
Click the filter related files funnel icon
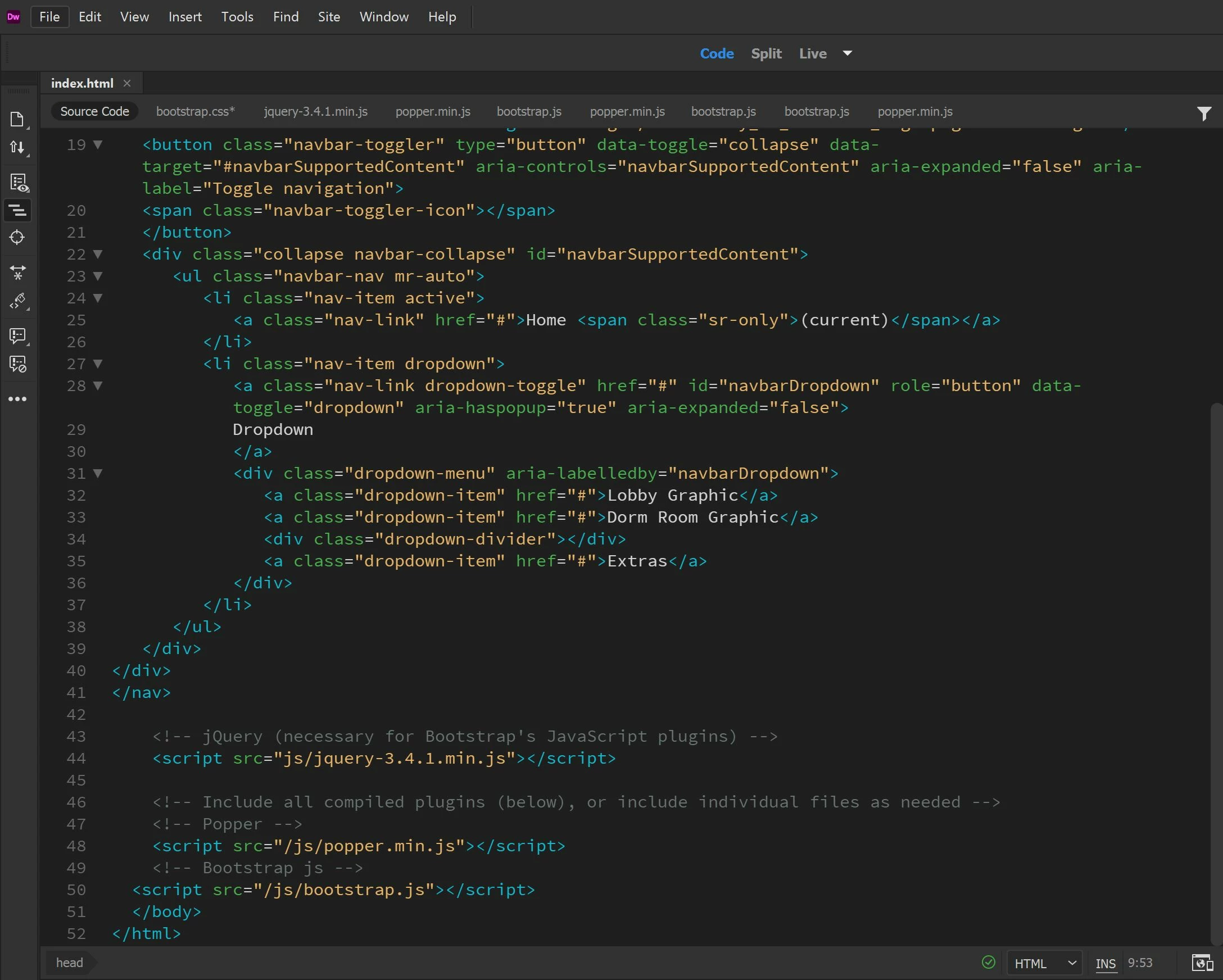pos(1204,113)
